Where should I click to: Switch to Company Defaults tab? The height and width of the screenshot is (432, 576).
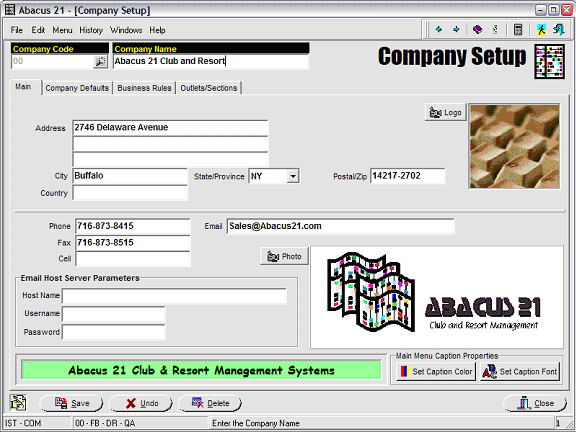pos(77,88)
